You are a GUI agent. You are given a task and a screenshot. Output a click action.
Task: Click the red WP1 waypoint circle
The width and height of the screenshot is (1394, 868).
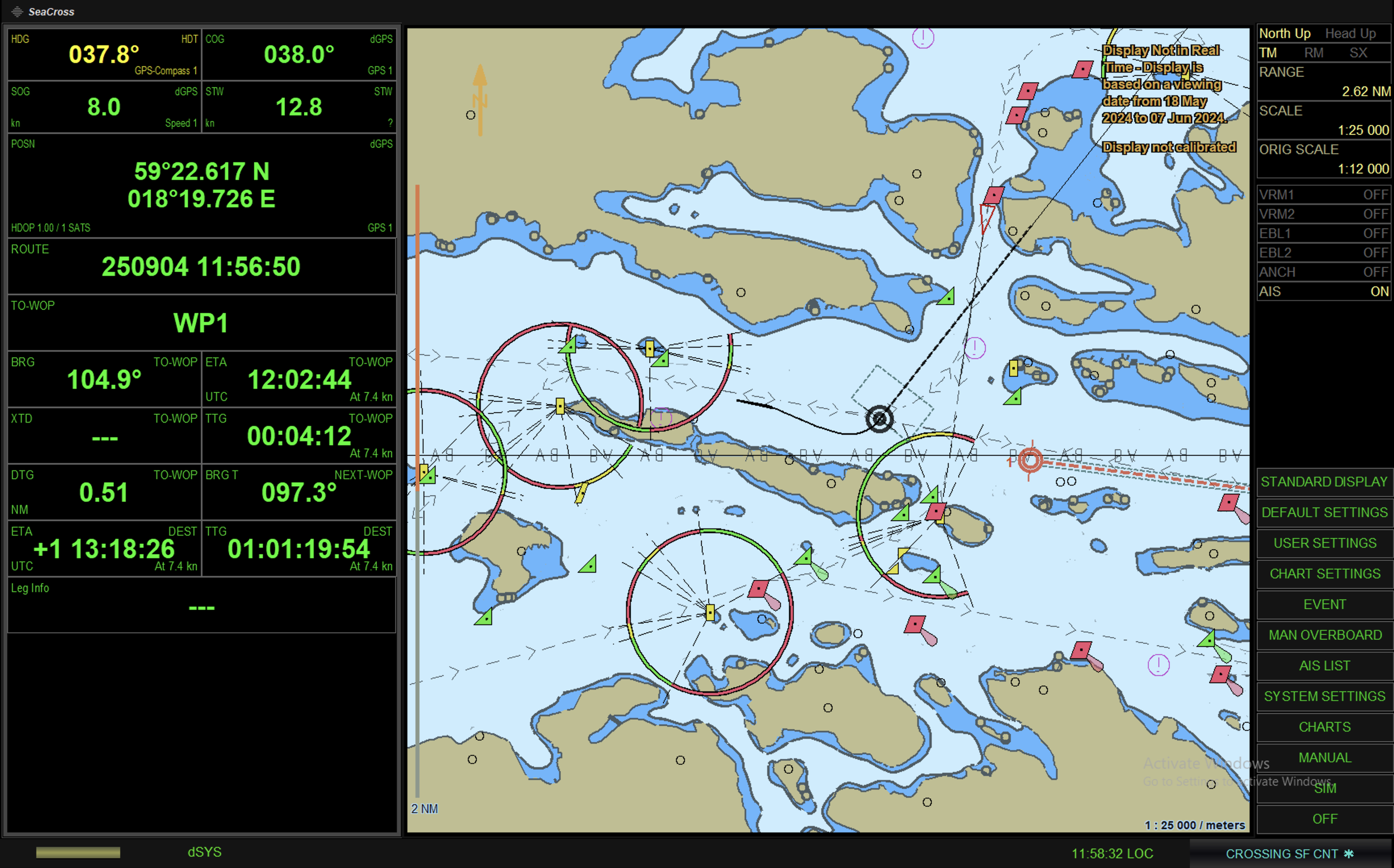point(1030,460)
